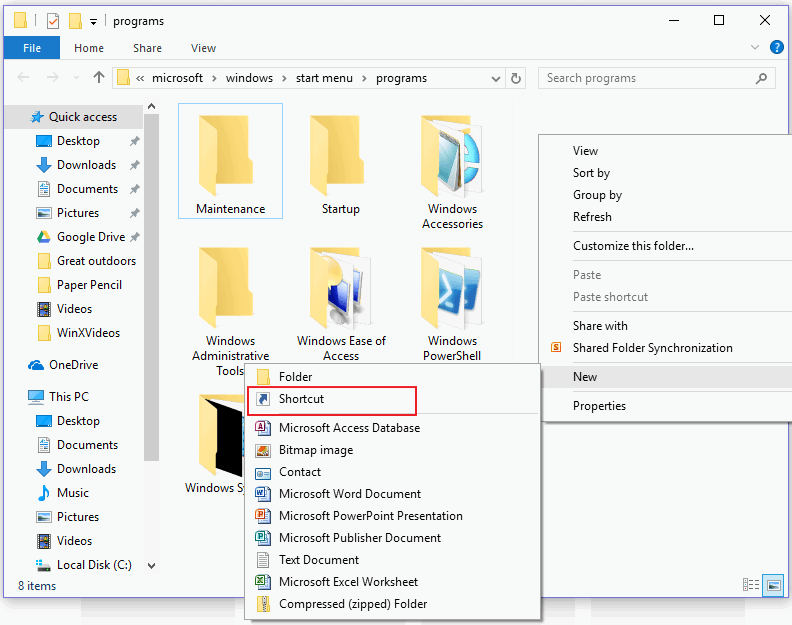Click the Refresh button in address bar

pyautogui.click(x=516, y=78)
